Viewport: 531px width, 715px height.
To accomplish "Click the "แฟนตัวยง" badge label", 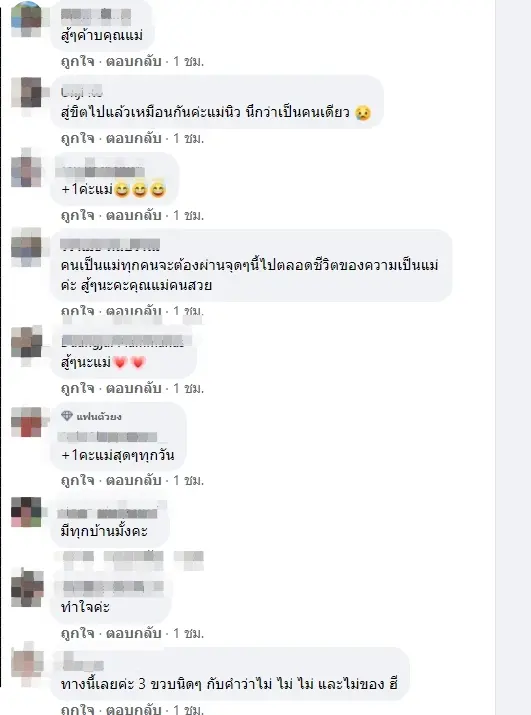I will pyautogui.click(x=99, y=416).
